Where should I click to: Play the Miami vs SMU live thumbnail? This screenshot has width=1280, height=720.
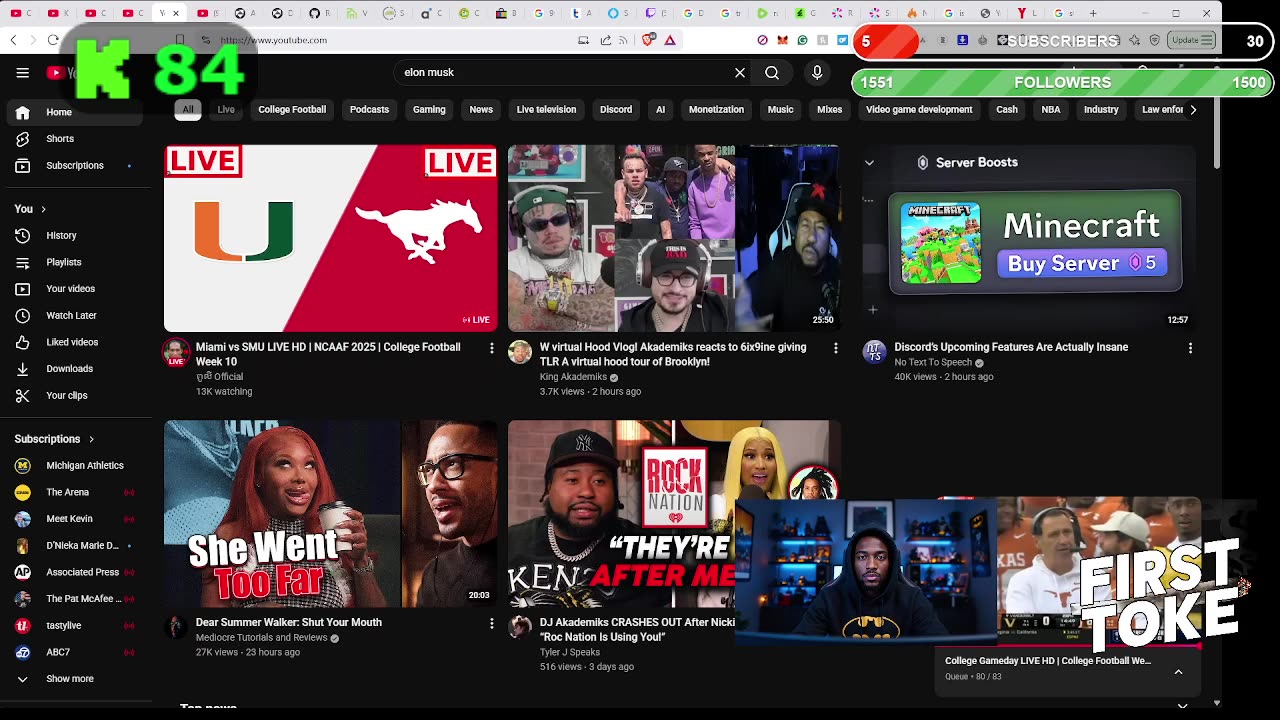(330, 238)
